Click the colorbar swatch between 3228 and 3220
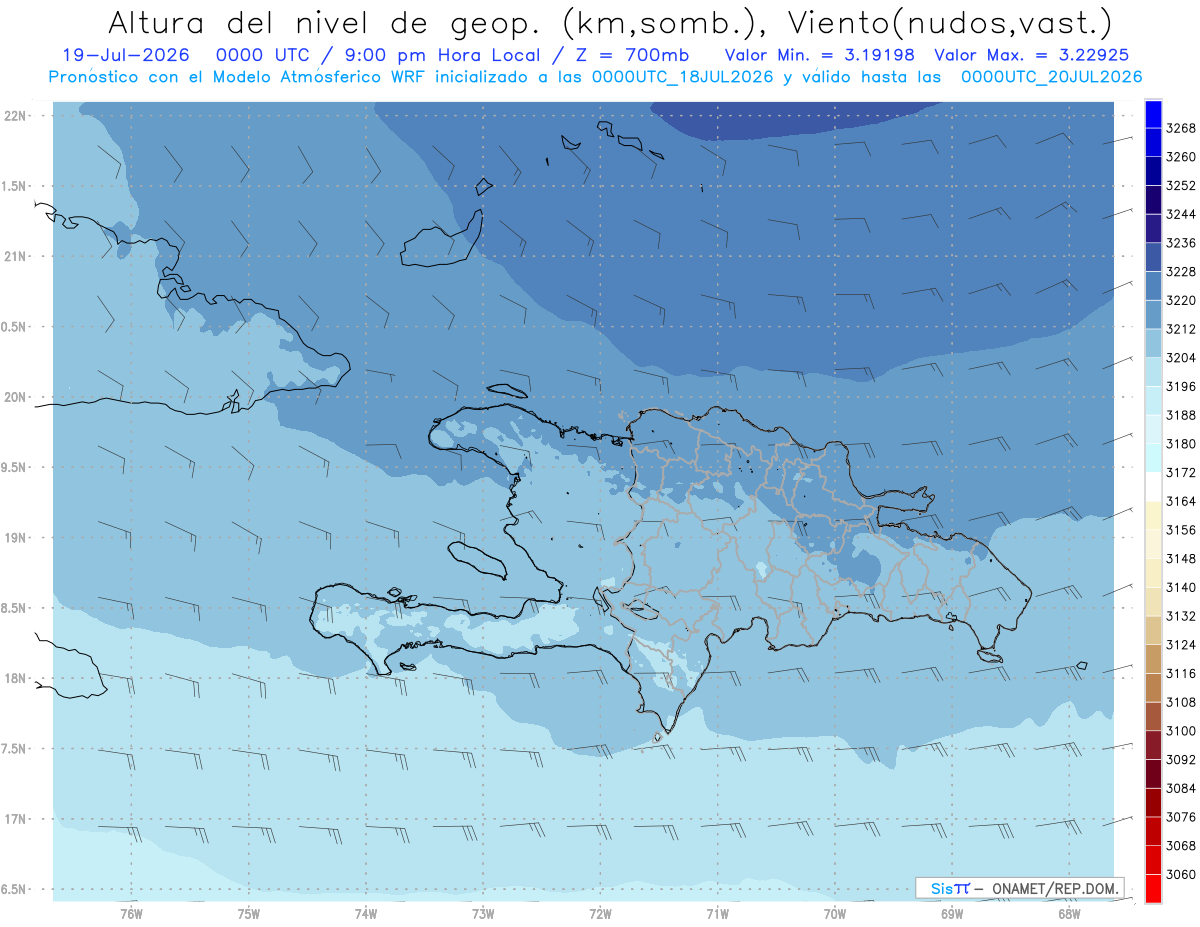The image size is (1200, 927). click(1153, 286)
